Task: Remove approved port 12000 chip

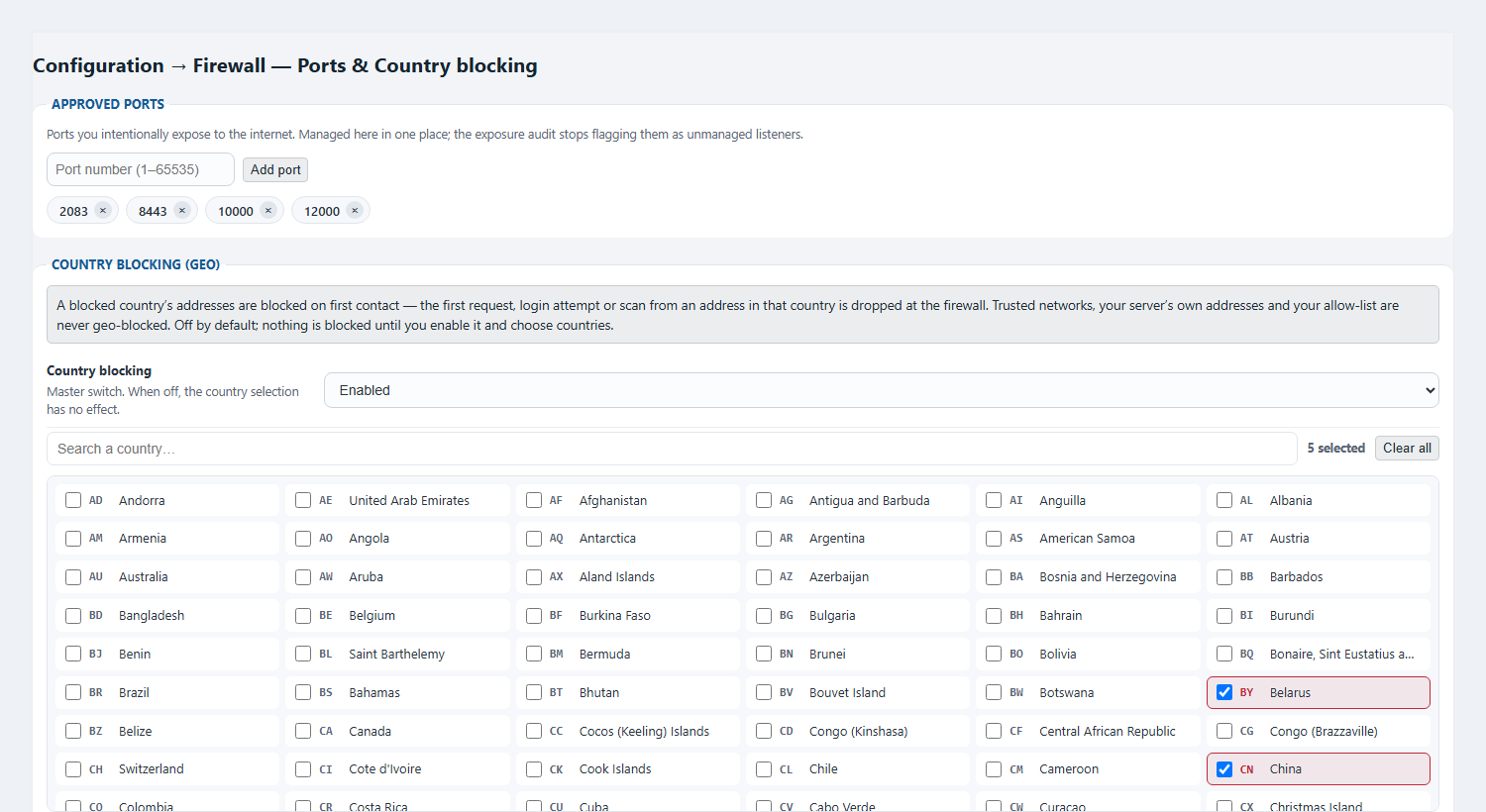Action: [x=355, y=210]
